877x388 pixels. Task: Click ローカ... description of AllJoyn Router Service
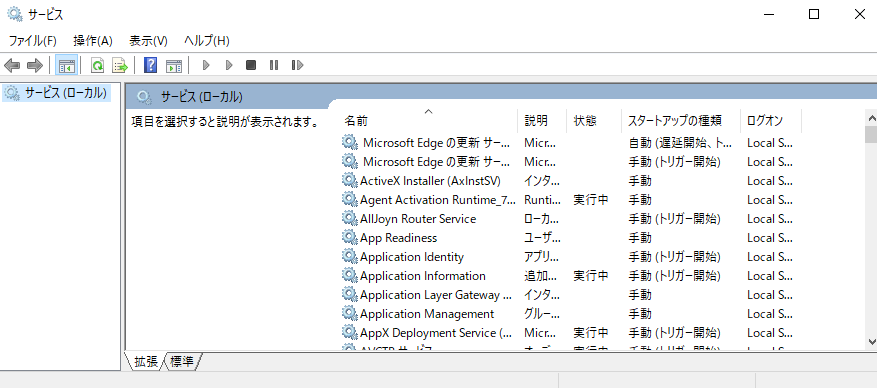pyautogui.click(x=542, y=219)
